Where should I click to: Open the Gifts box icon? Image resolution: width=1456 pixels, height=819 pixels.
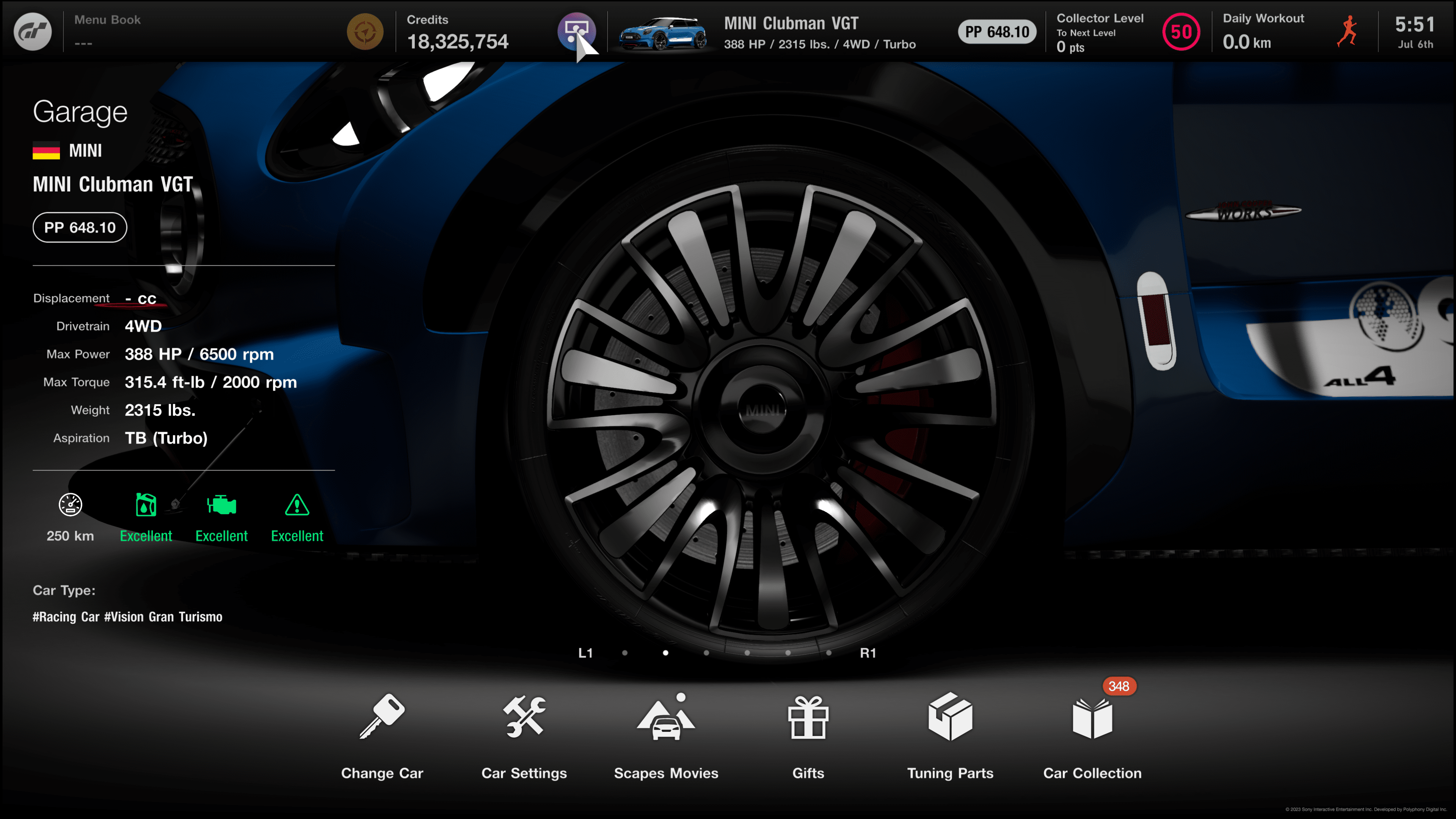point(808,716)
